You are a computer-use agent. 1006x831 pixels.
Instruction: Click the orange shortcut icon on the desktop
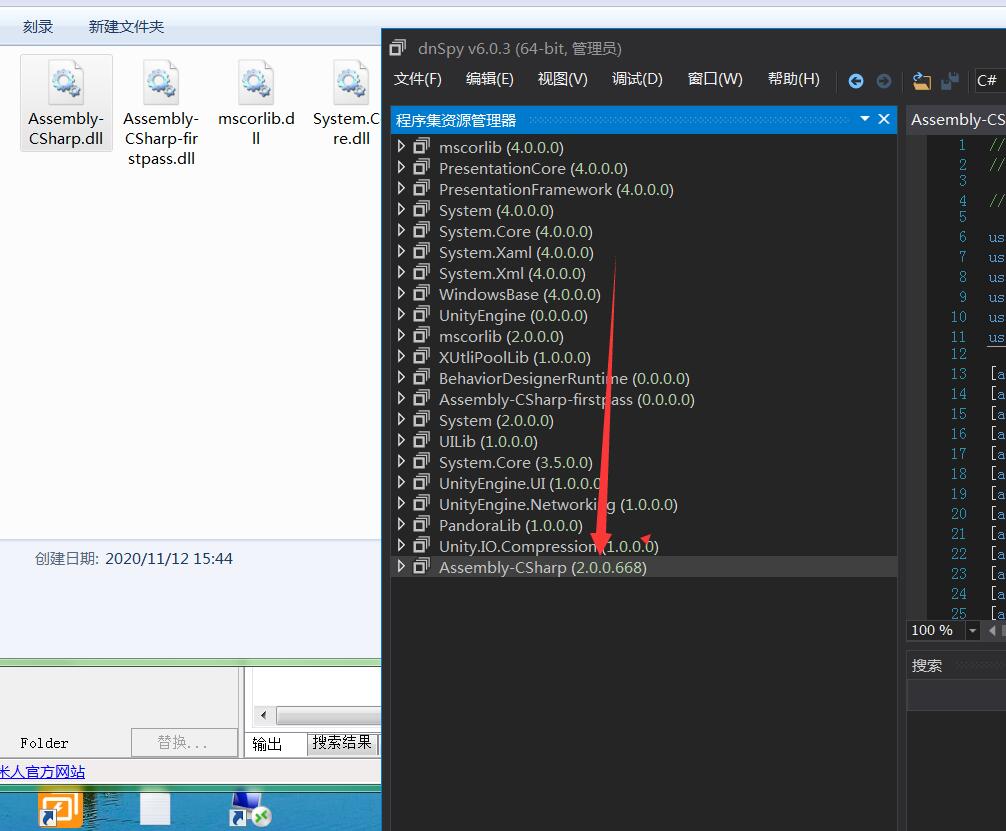60,809
